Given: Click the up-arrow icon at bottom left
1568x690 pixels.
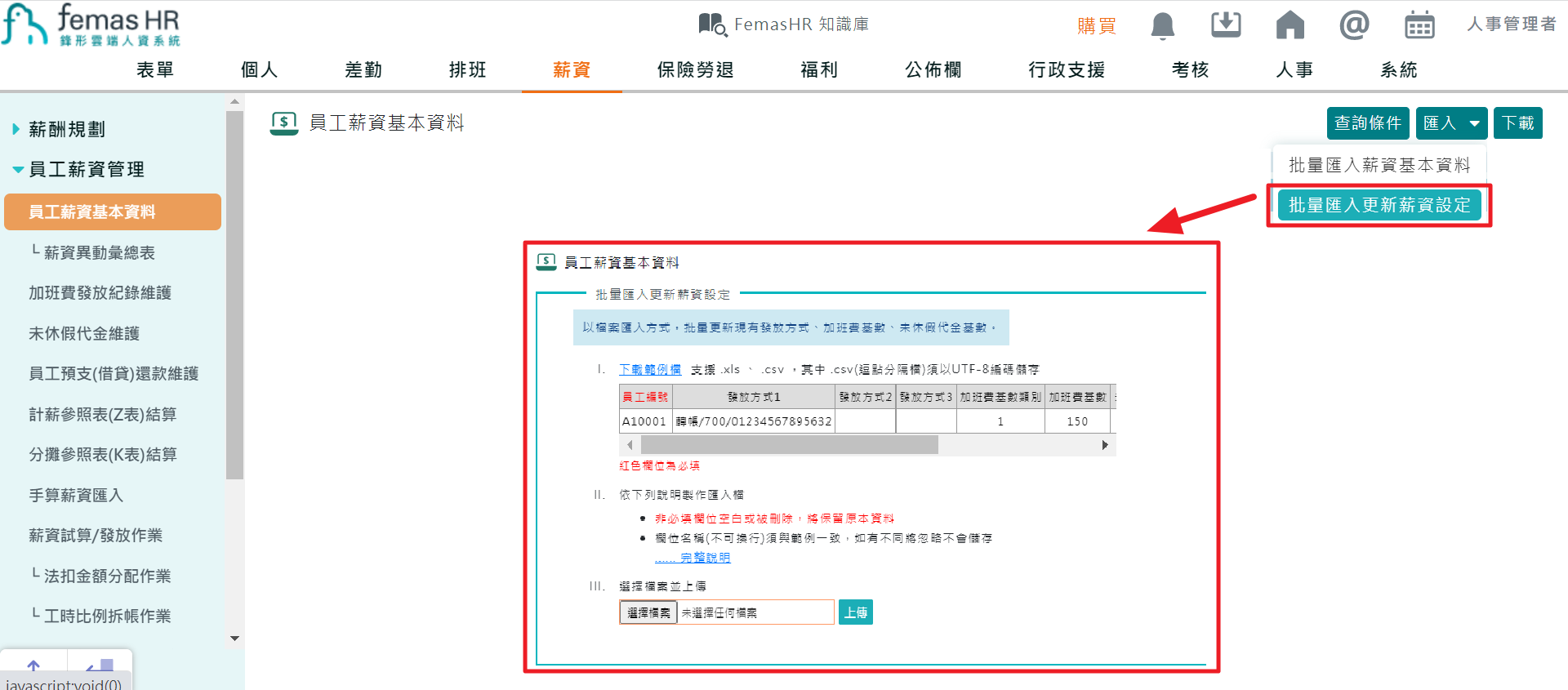Looking at the screenshot, I should click(x=33, y=666).
